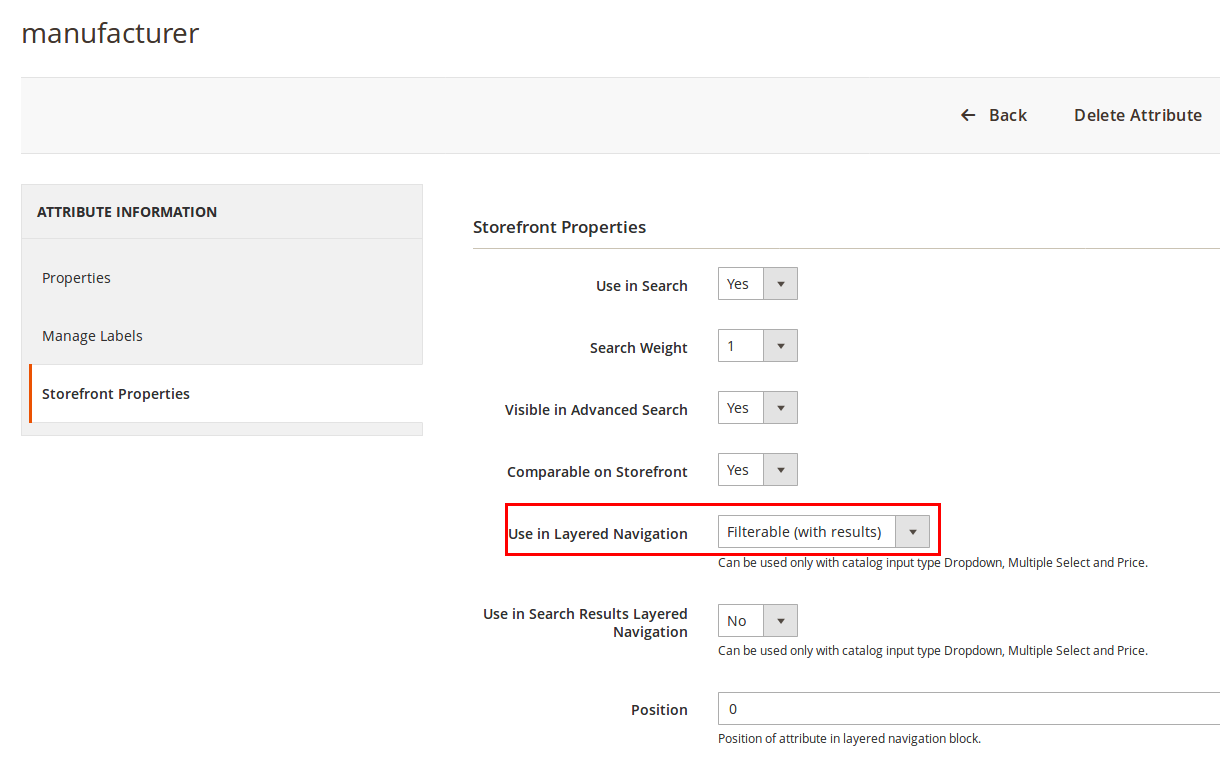Click the Comparable on Storefront label
Image resolution: width=1220 pixels, height=770 pixels.
pos(597,472)
